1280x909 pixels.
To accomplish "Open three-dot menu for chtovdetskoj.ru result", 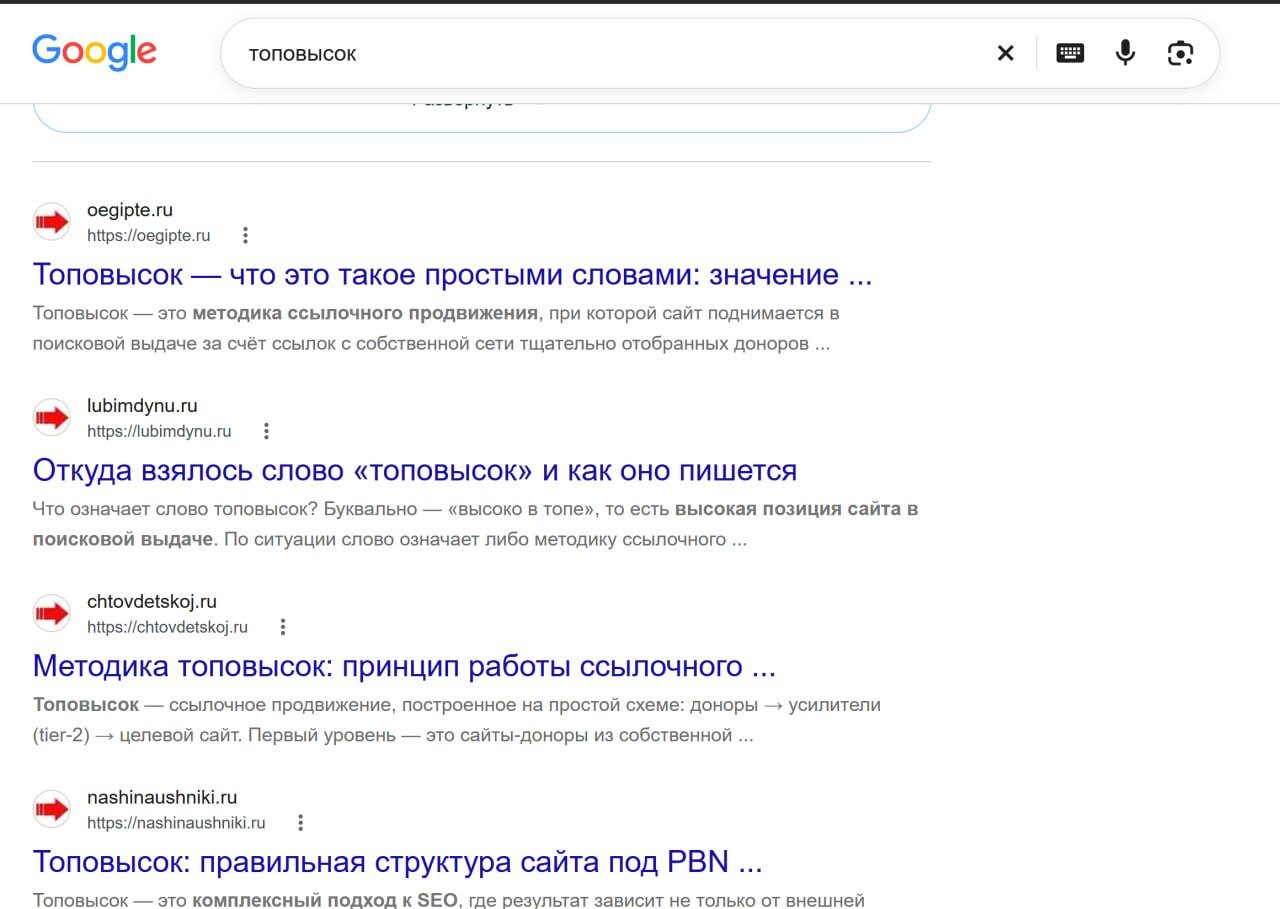I will pos(283,628).
